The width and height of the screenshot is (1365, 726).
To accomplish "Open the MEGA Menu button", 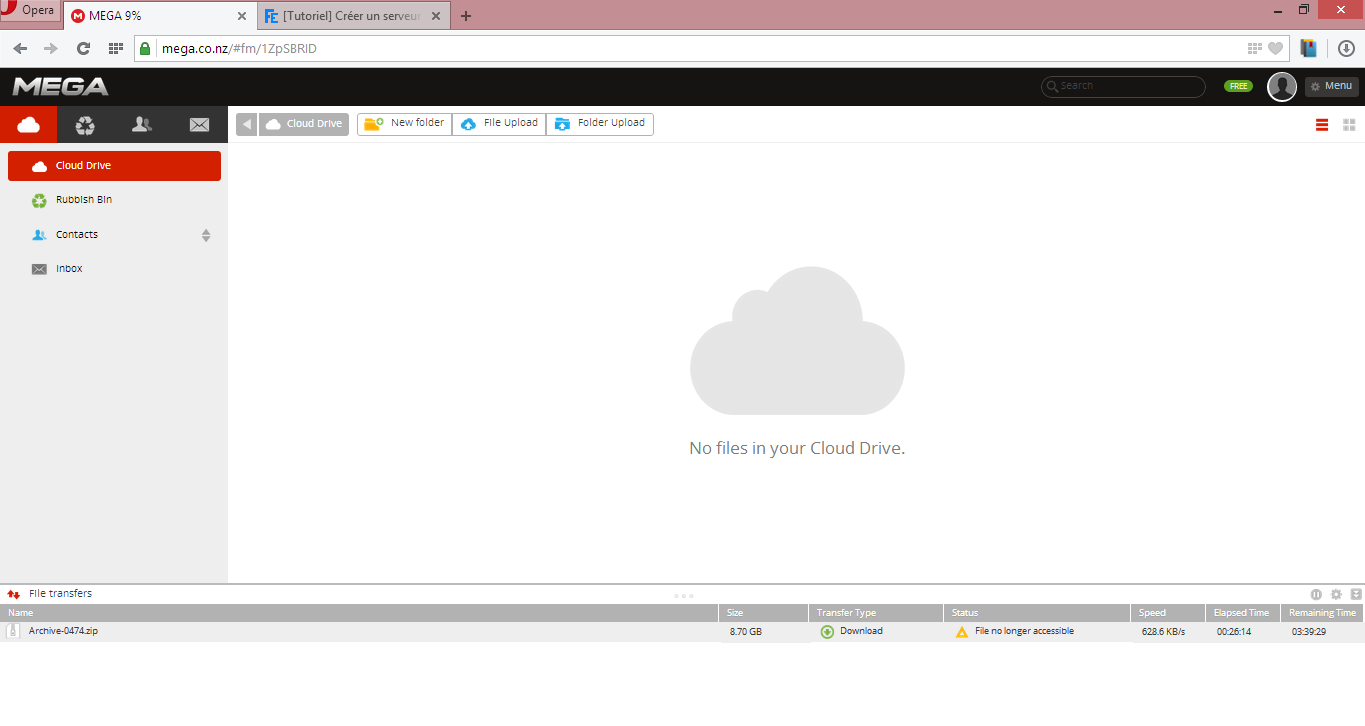I will click(1331, 86).
